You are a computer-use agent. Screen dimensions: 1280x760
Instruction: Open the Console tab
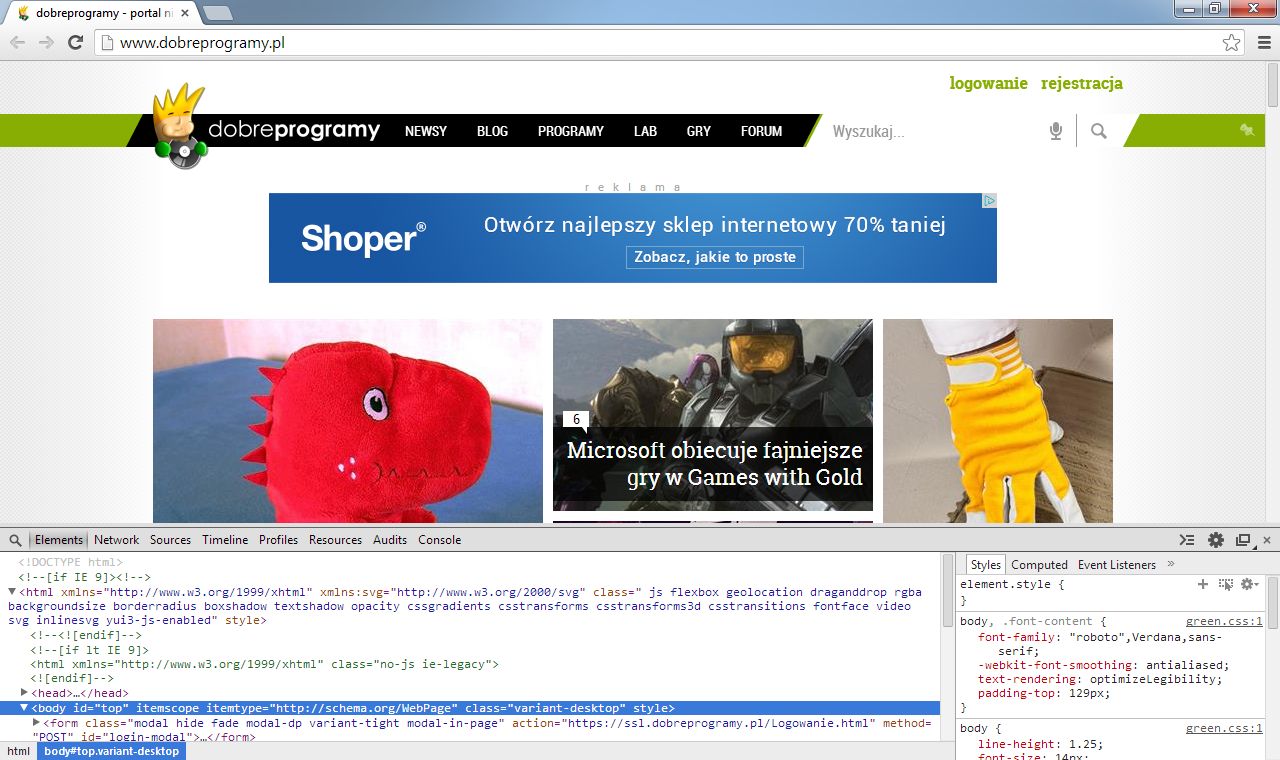439,540
